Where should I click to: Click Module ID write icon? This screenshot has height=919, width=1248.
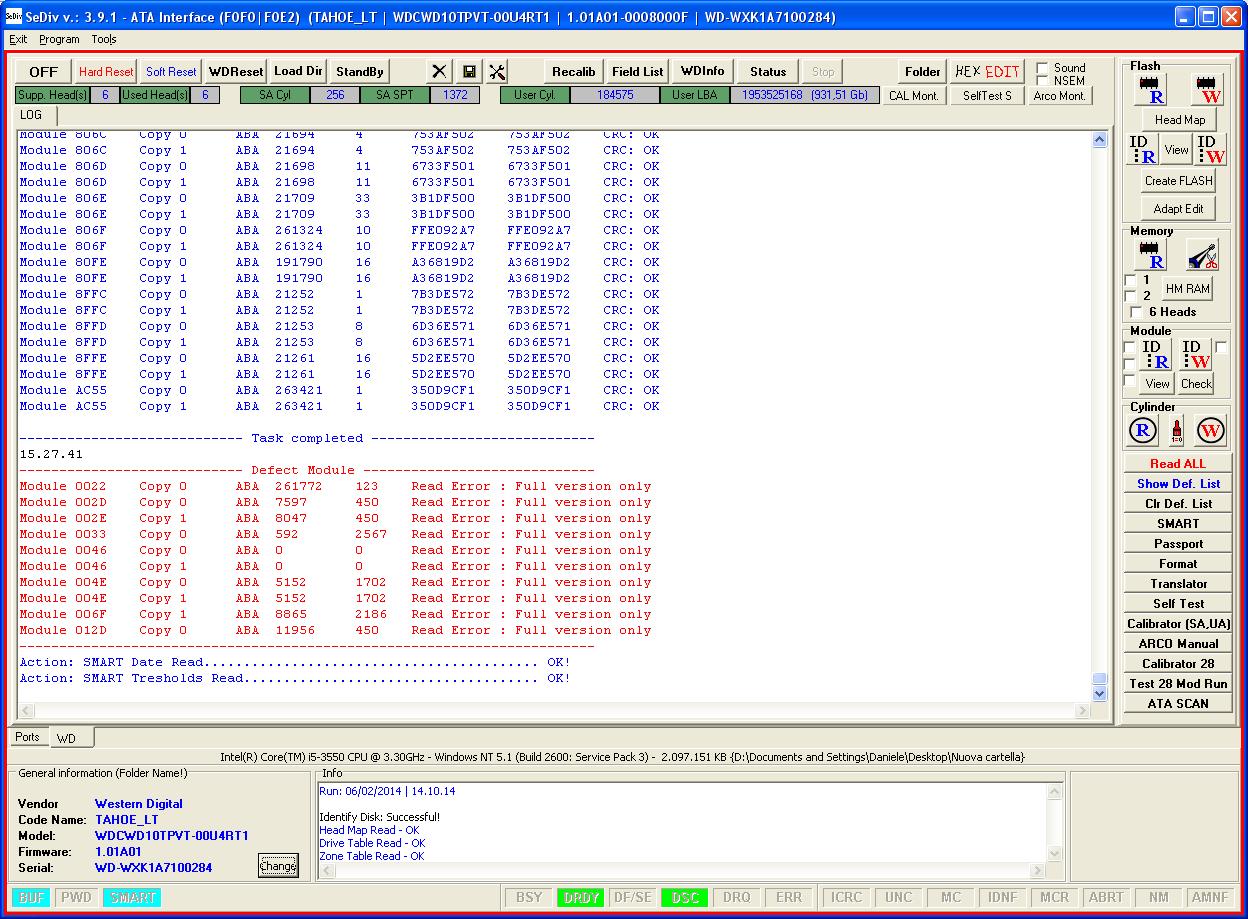pyautogui.click(x=1196, y=355)
